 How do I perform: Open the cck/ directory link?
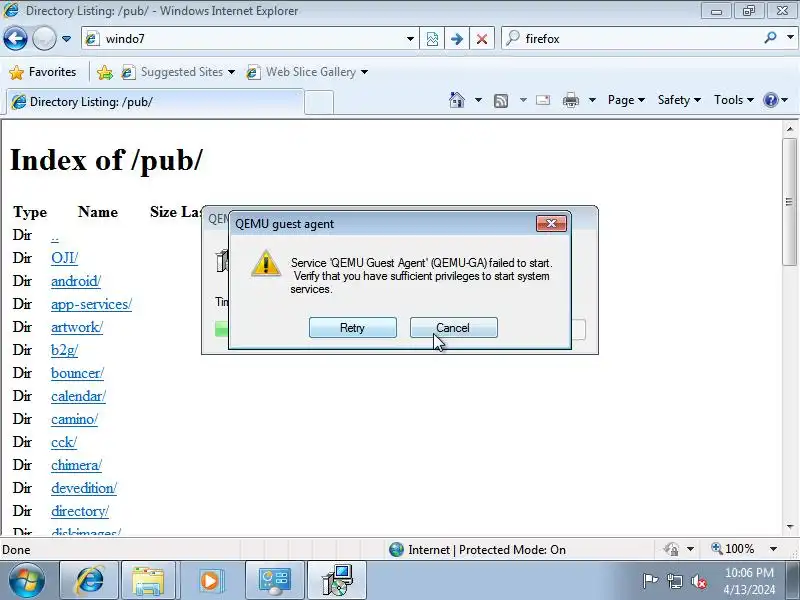(x=64, y=442)
